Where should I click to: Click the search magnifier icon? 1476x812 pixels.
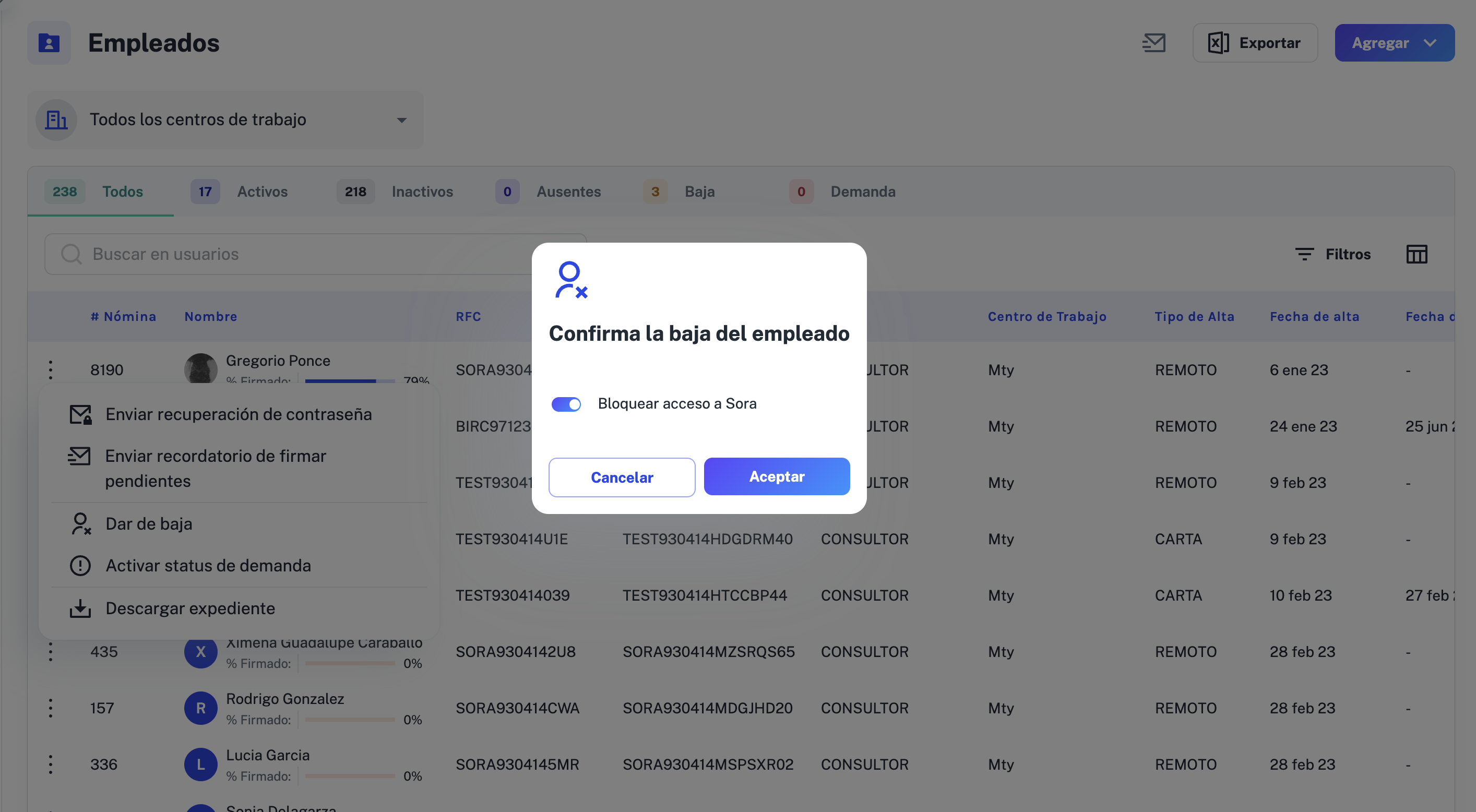coord(72,254)
